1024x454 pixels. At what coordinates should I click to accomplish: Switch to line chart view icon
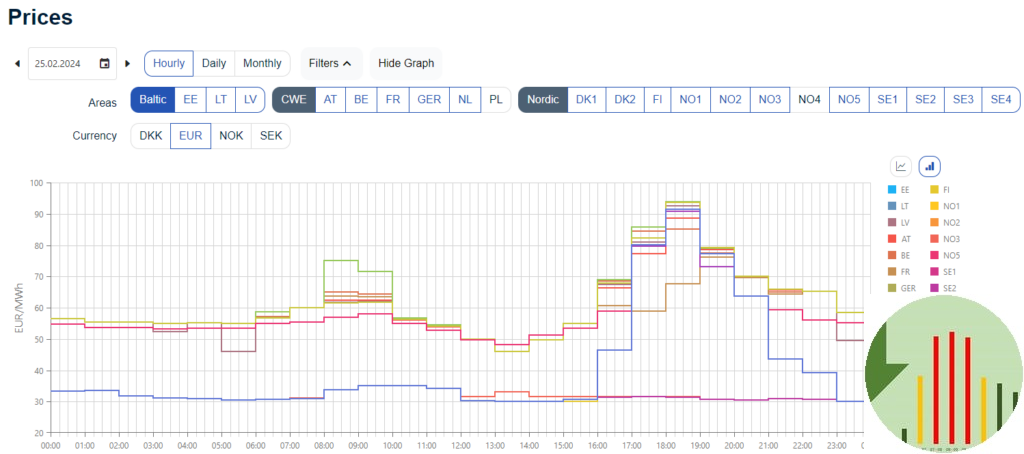coord(900,166)
